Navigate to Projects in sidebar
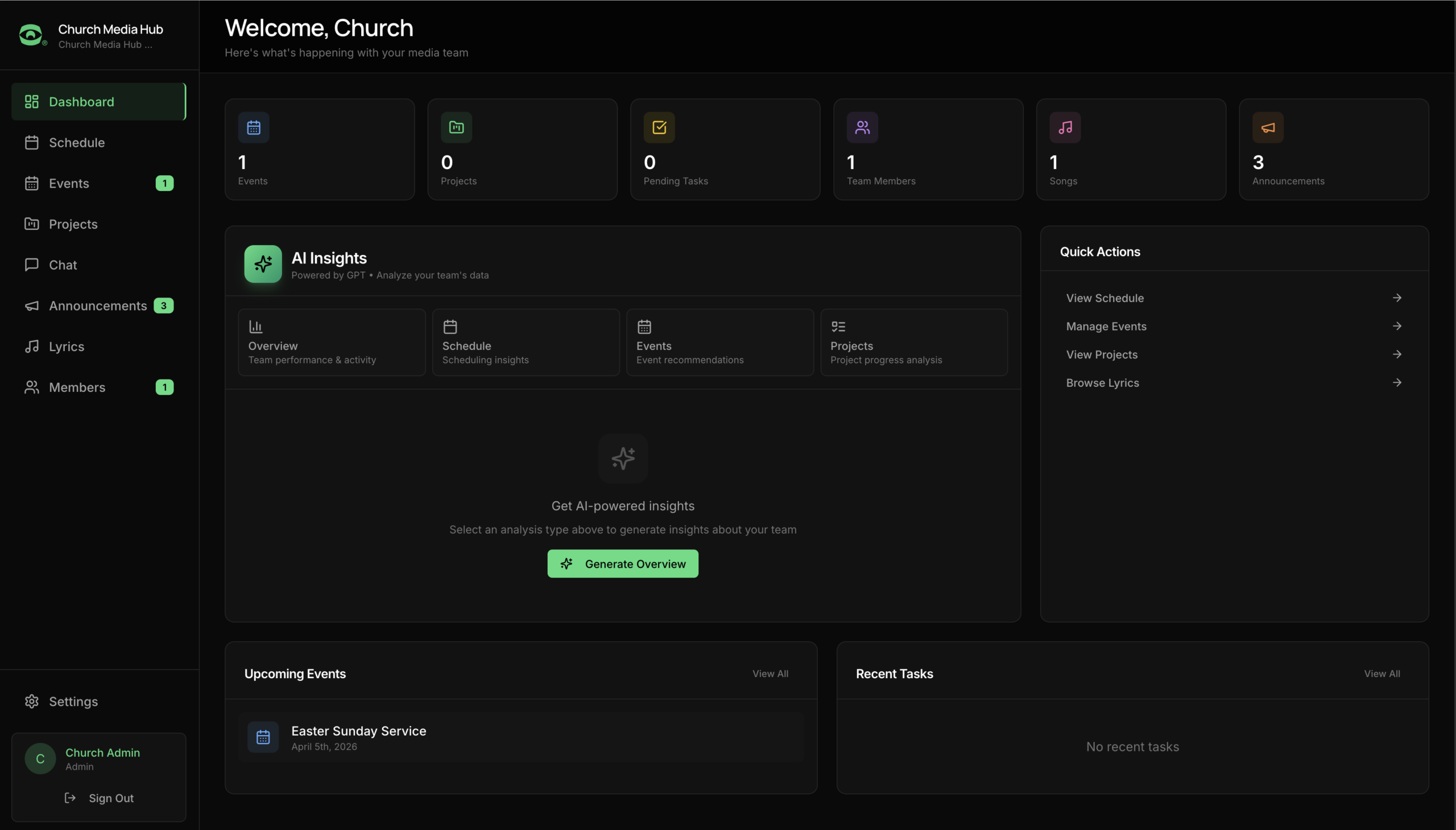Screen dimensions: 1456x830 click(98, 224)
